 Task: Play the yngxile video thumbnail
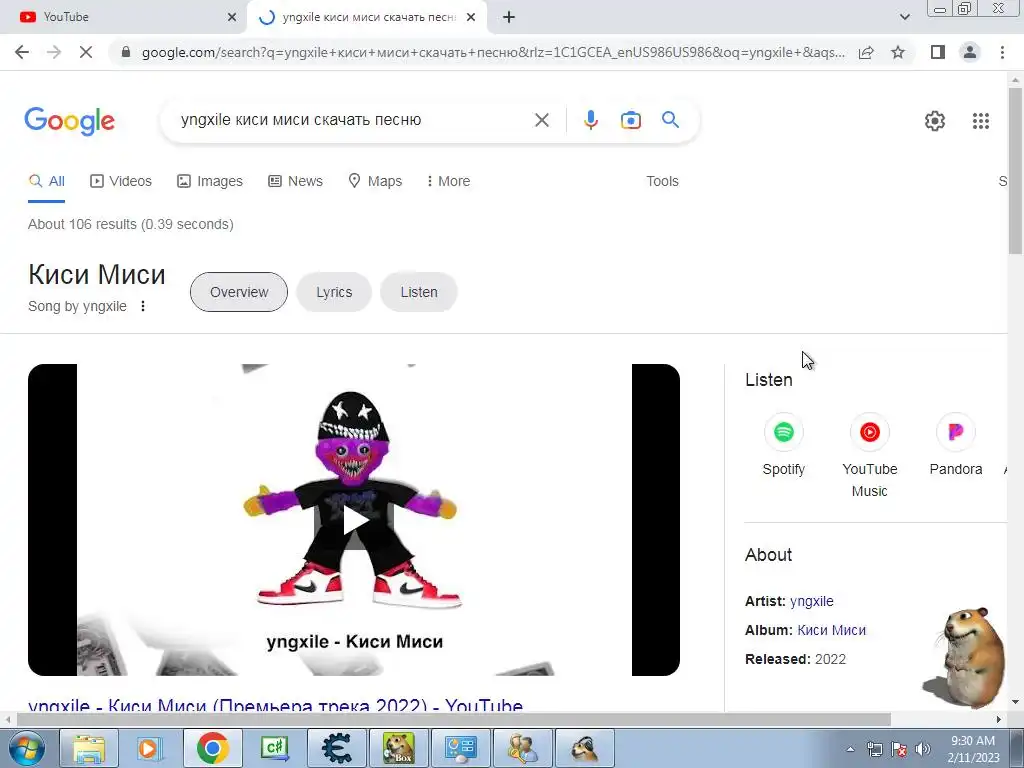(x=354, y=520)
